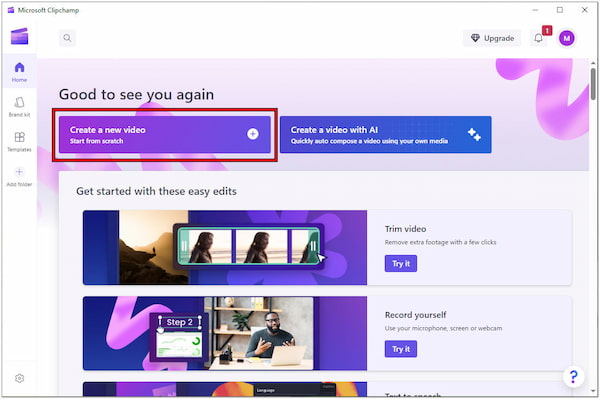Click the scrollbar down arrow
Viewport: 600px width, 399px height.
coord(593,391)
